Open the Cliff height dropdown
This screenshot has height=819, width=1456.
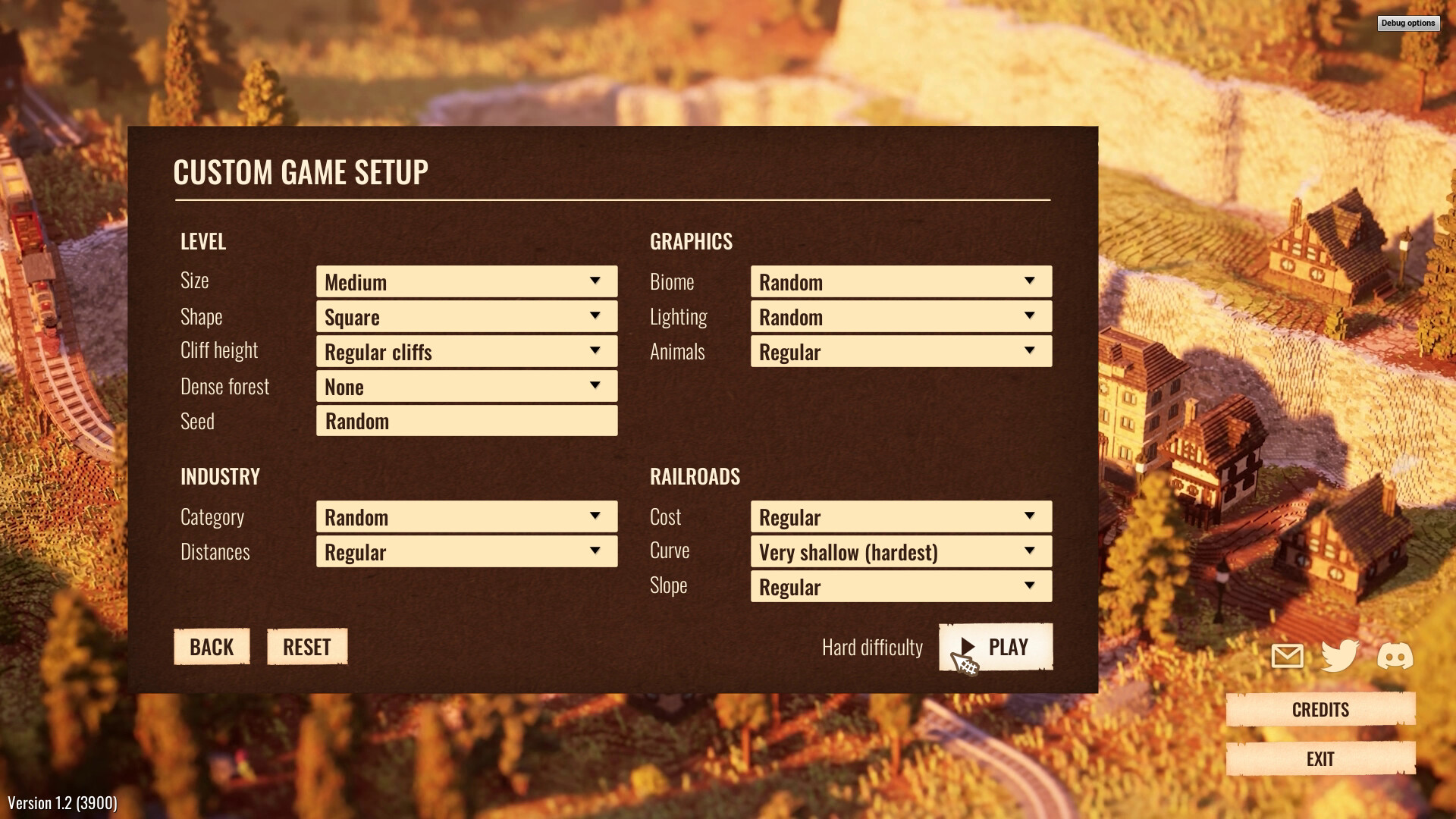465,350
